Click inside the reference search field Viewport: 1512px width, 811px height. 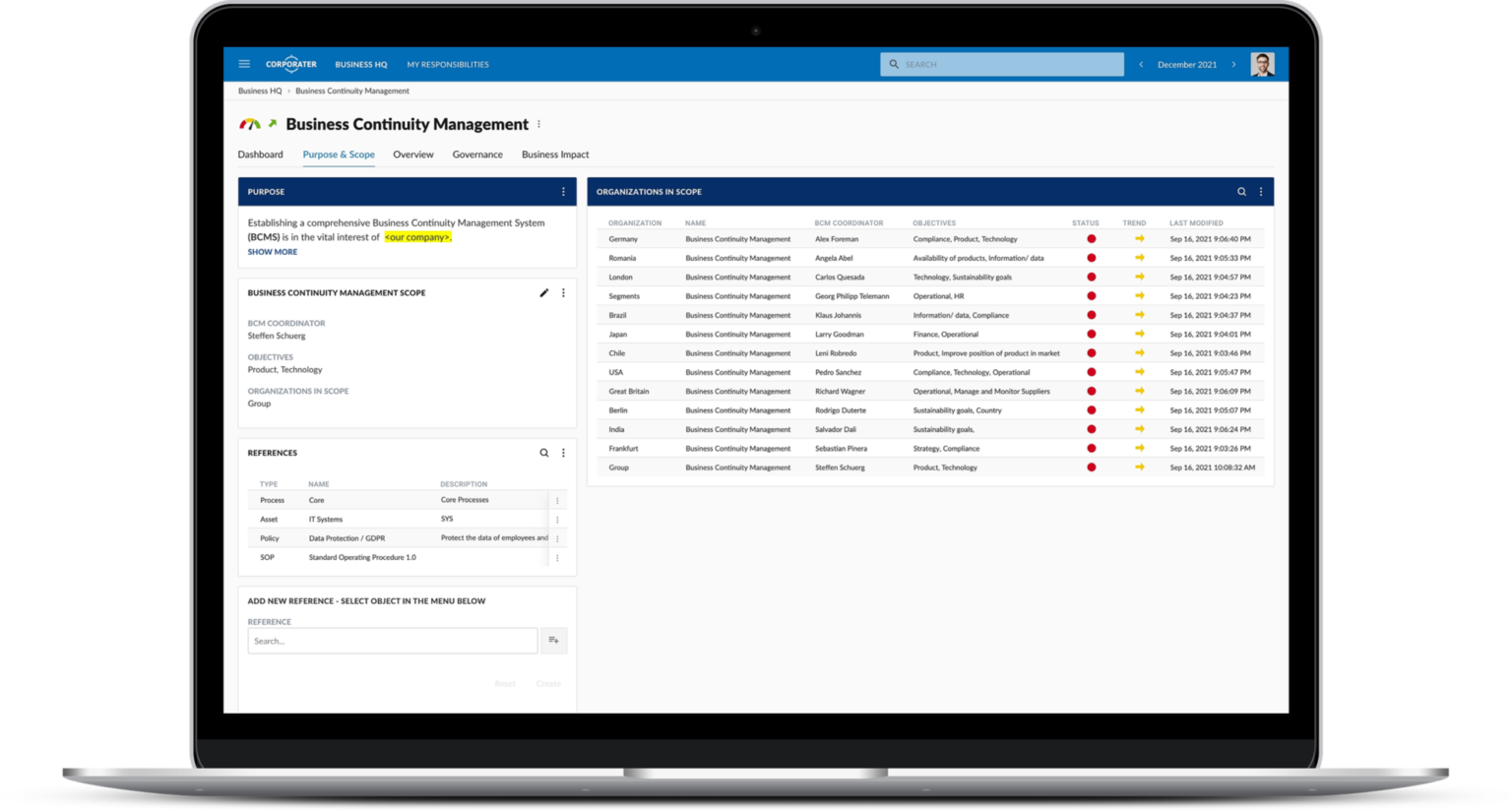(392, 640)
